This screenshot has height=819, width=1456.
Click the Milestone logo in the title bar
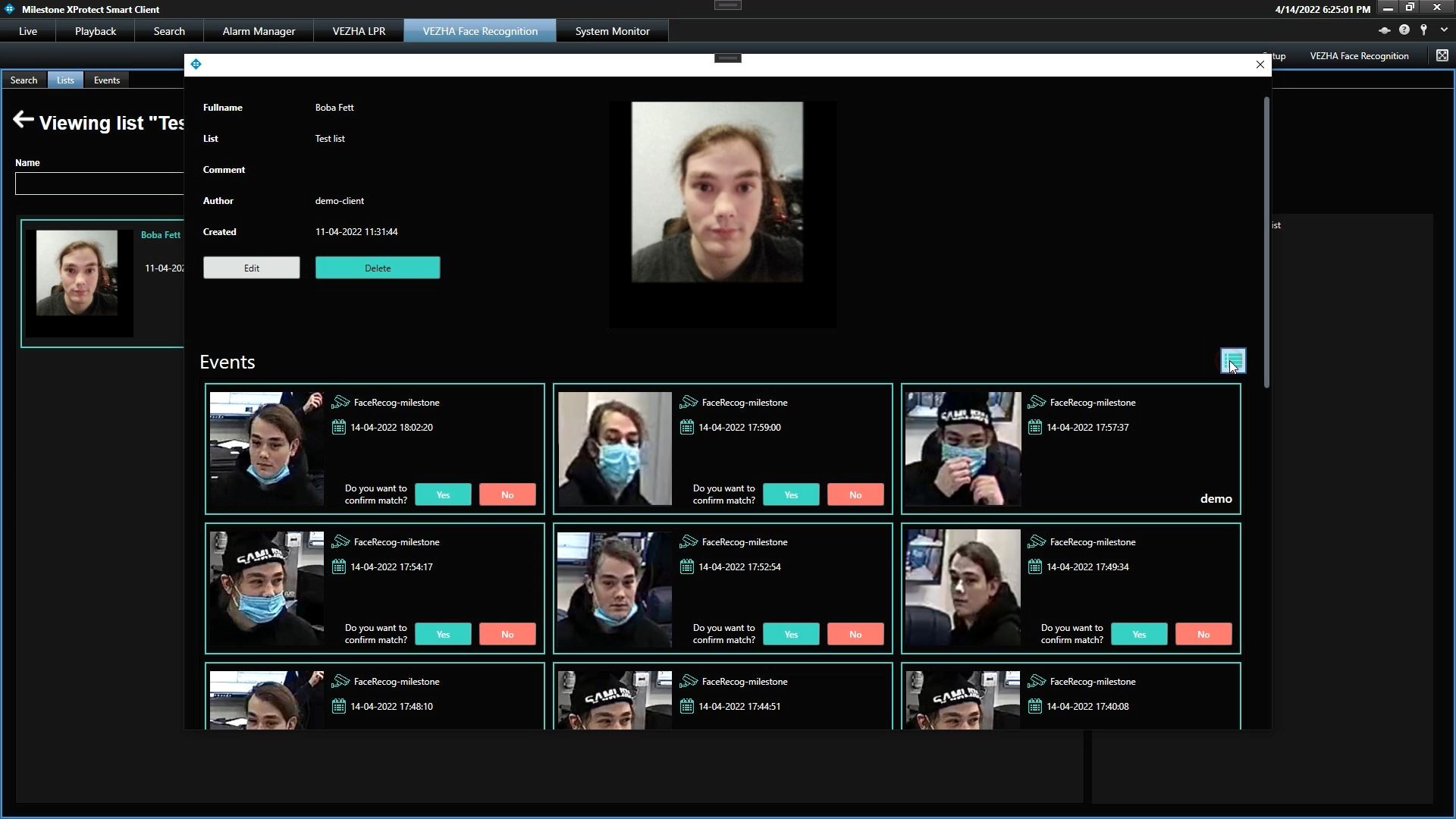(9, 9)
